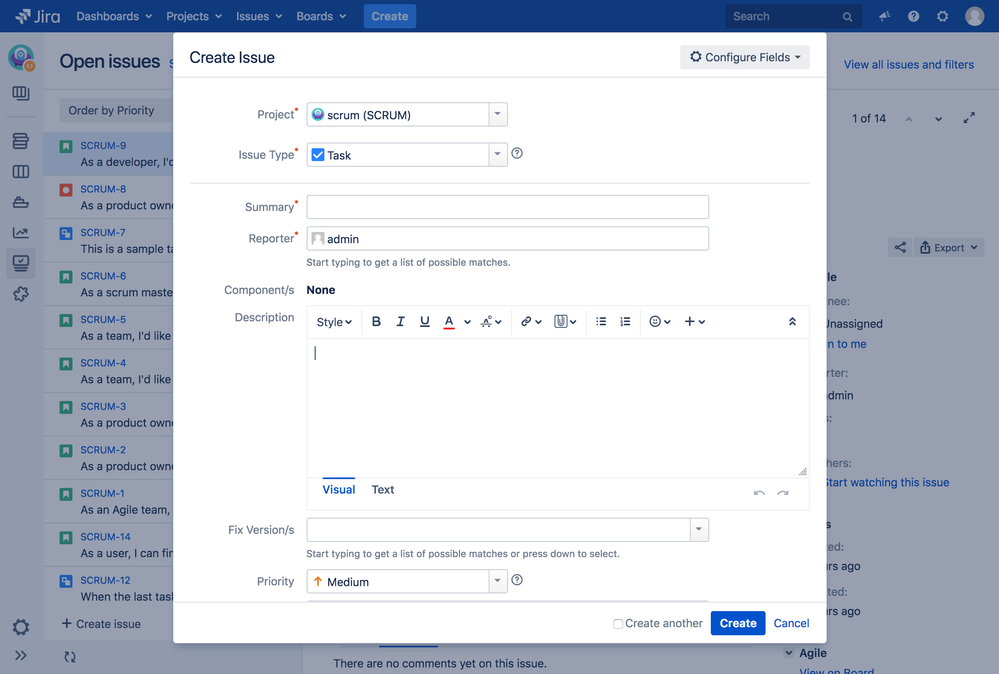Open the text color picker
Screen dimensions: 999x674
(x=449, y=322)
